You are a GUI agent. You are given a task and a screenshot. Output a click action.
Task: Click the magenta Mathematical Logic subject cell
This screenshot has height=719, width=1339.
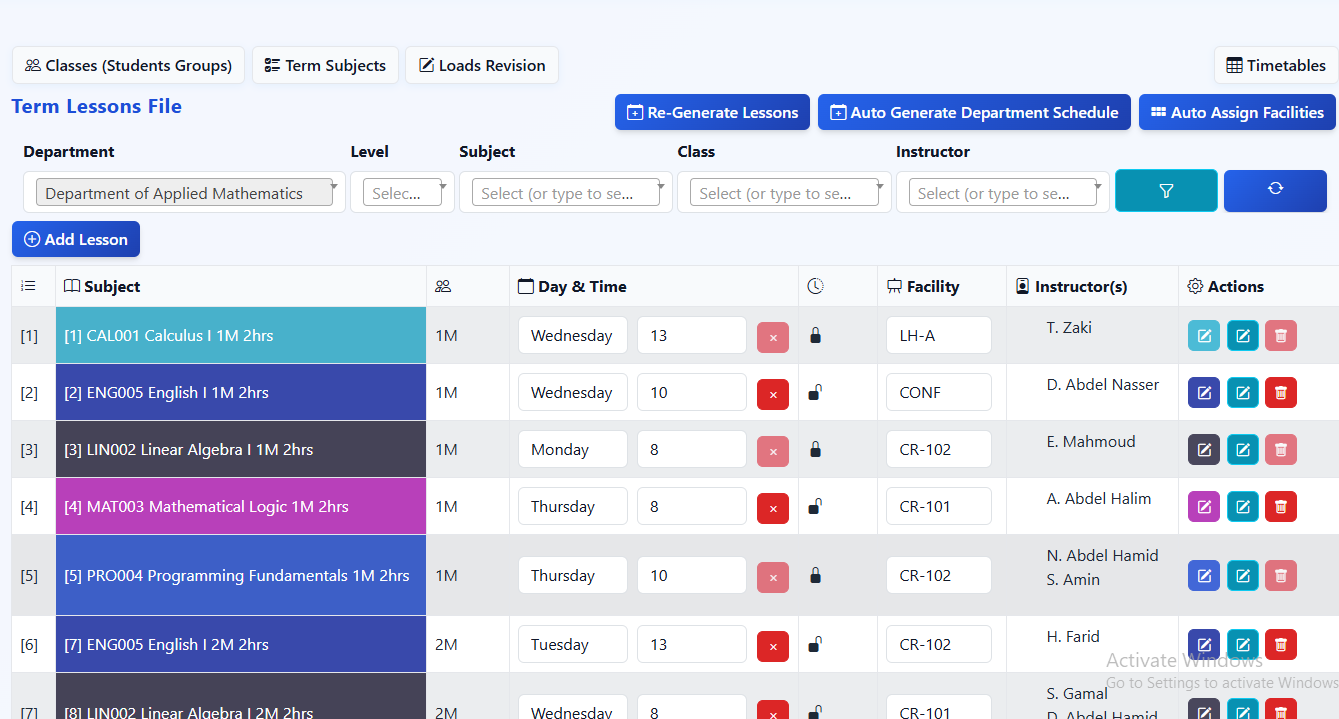pos(241,507)
